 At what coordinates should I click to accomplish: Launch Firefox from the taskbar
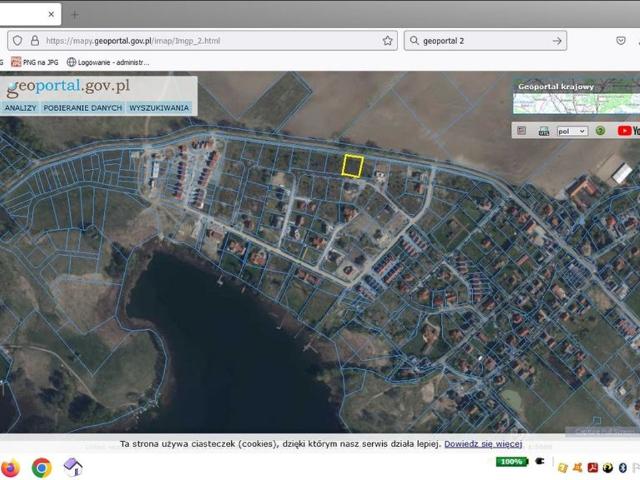[x=11, y=467]
